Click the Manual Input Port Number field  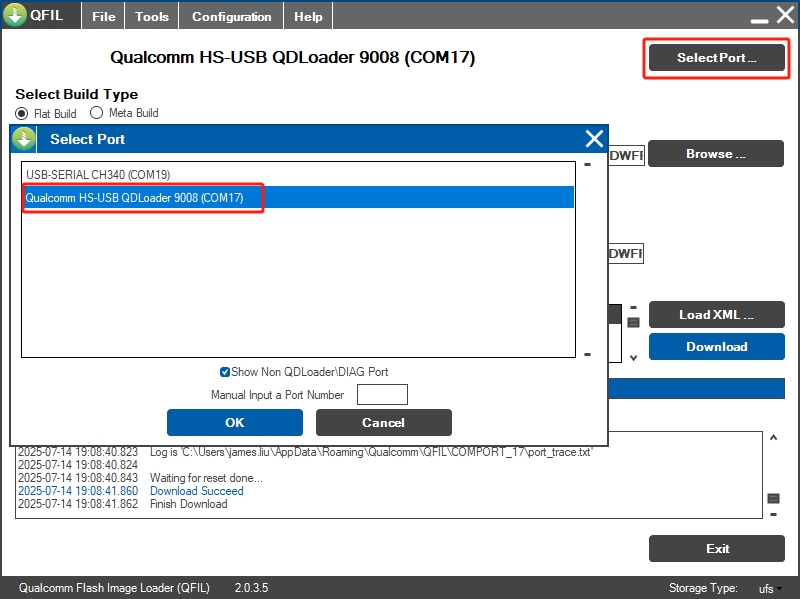[x=382, y=395]
